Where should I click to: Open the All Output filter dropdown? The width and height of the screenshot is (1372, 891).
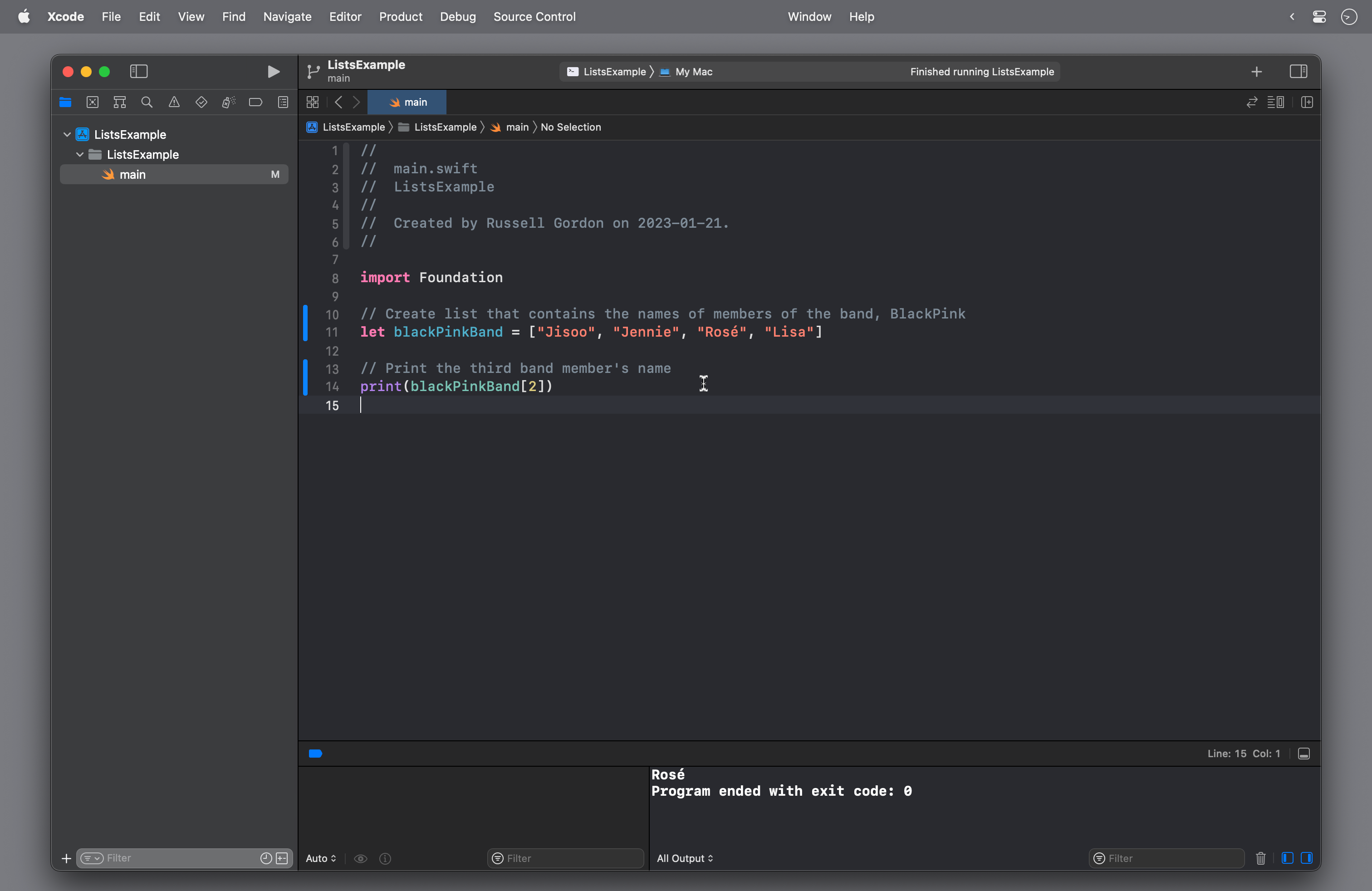685,858
